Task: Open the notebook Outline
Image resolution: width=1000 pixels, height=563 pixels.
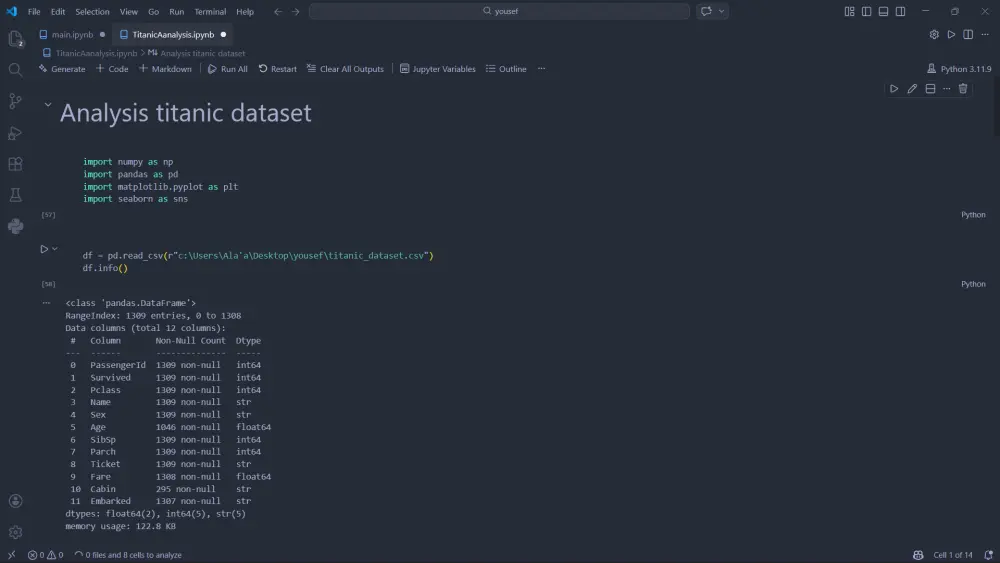Action: (506, 69)
